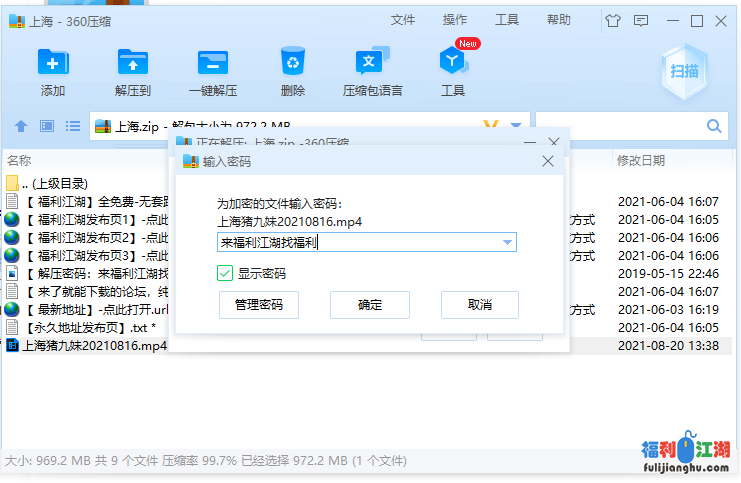Click into the password input field
Image resolution: width=741 pixels, height=483 pixels.
(360, 242)
